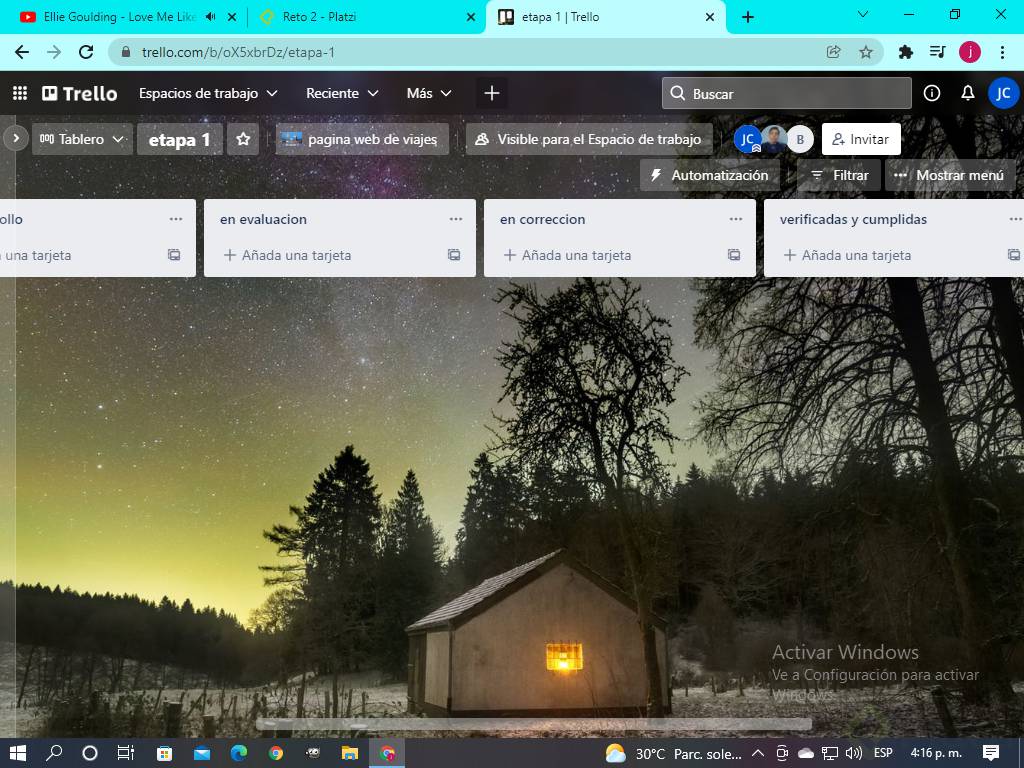
Task: Create card from template in en correccion
Action: [734, 255]
